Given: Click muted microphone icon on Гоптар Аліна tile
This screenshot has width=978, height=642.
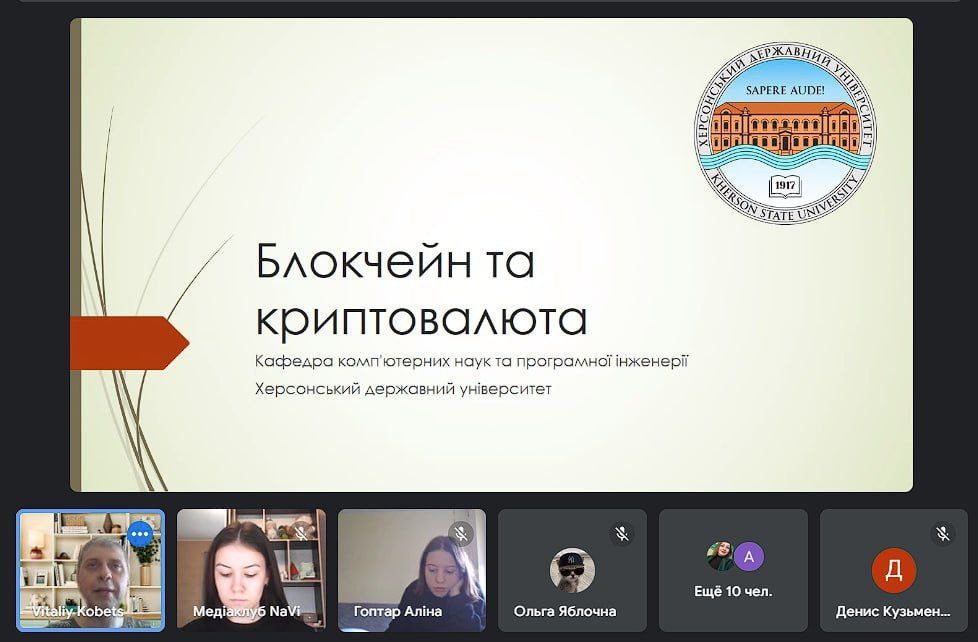Looking at the screenshot, I should click(x=461, y=534).
